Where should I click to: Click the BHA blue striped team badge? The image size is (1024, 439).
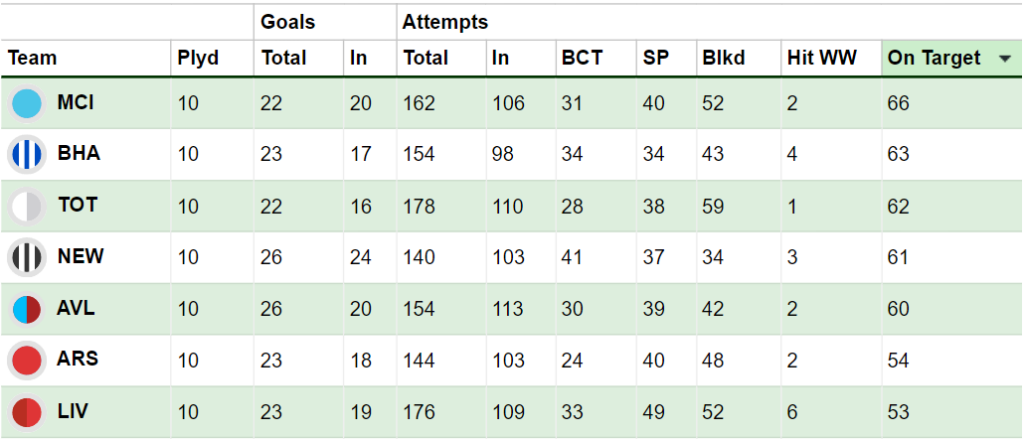pyautogui.click(x=27, y=154)
